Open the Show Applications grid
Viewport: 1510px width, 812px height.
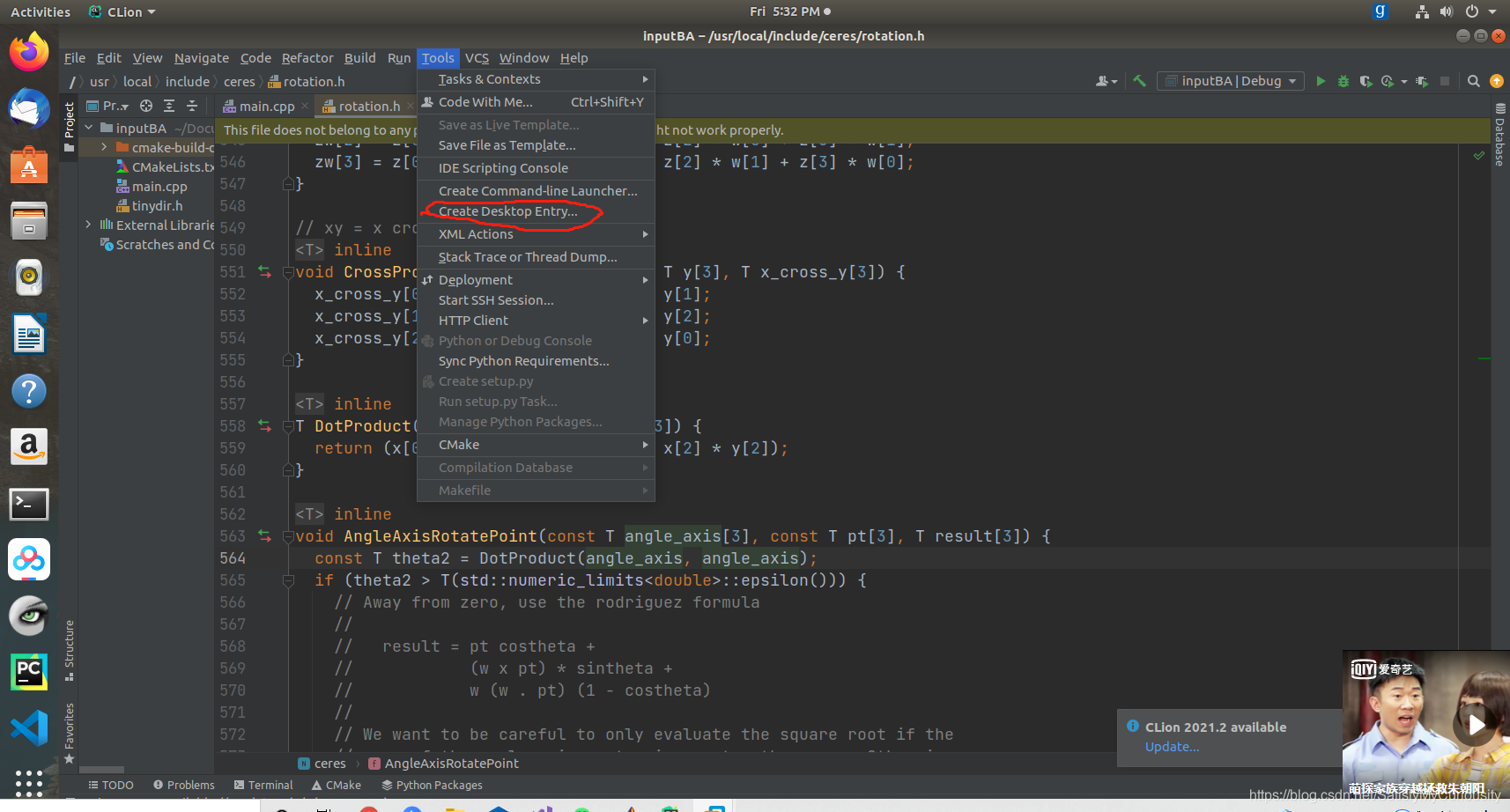[29, 782]
